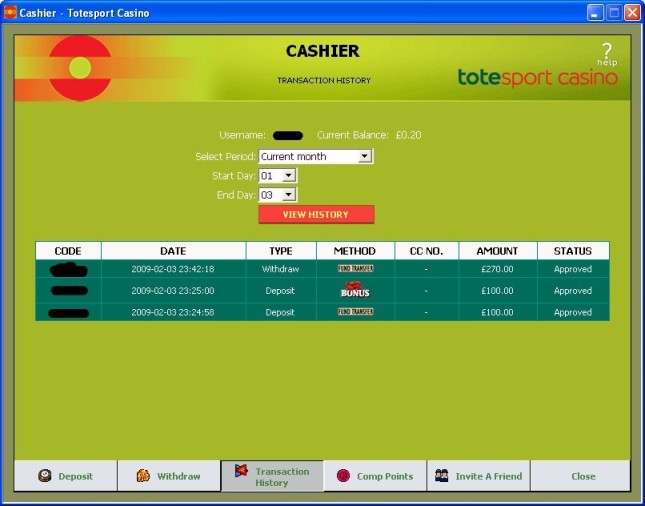645x506 pixels.
Task: Click Approved status in the £270.00 row
Action: click(573, 269)
